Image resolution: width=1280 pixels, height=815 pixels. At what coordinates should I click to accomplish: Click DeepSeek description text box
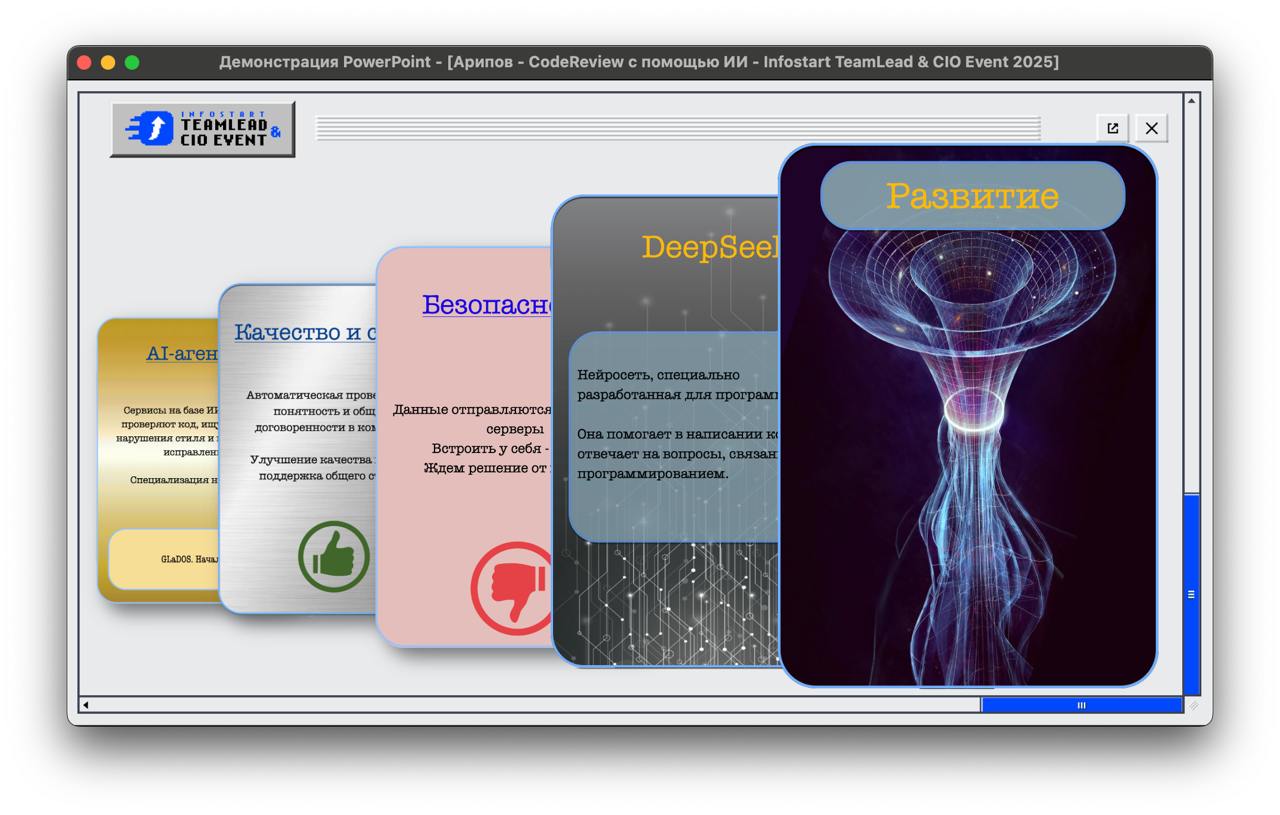(x=675, y=437)
